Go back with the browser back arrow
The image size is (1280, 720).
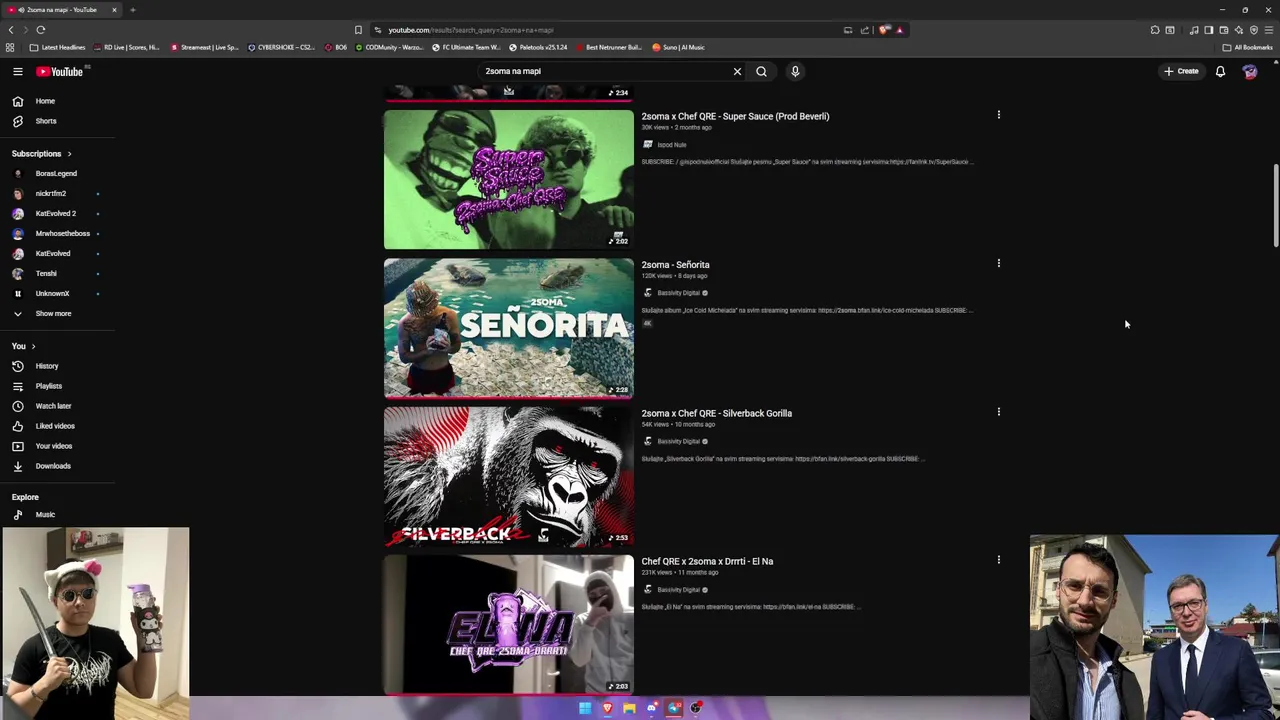11,30
